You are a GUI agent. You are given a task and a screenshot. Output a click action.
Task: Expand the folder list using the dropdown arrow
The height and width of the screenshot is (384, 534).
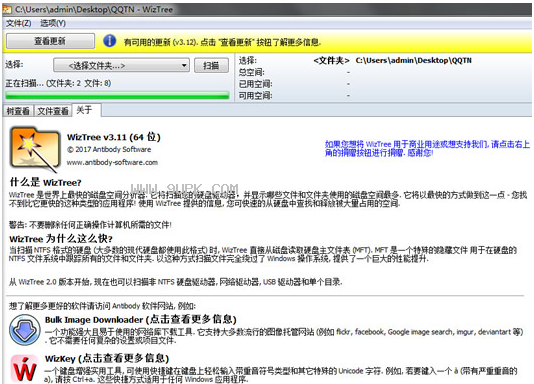184,65
